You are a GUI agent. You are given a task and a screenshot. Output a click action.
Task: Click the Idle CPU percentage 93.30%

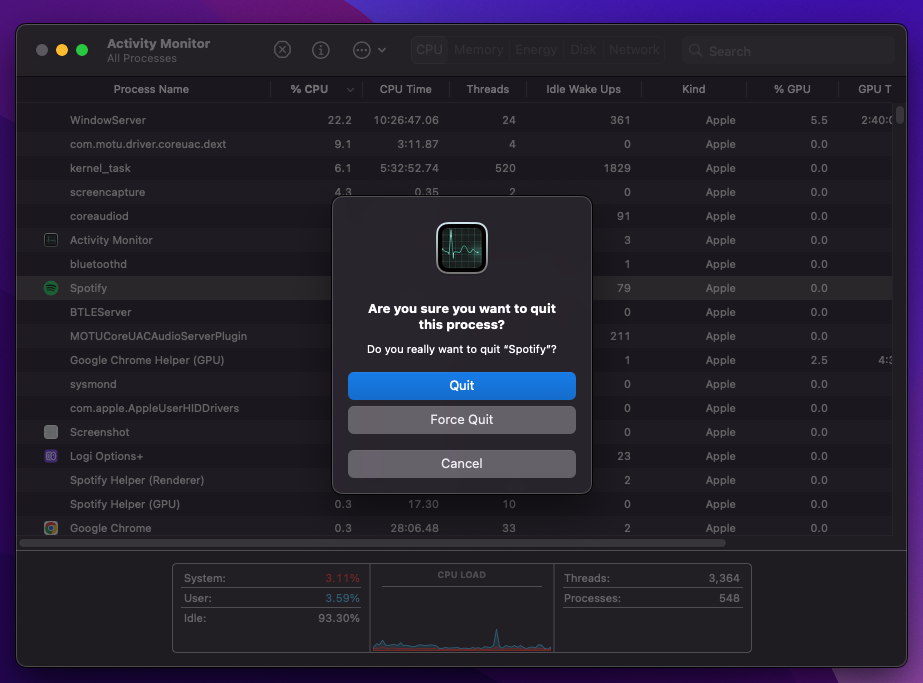click(338, 618)
